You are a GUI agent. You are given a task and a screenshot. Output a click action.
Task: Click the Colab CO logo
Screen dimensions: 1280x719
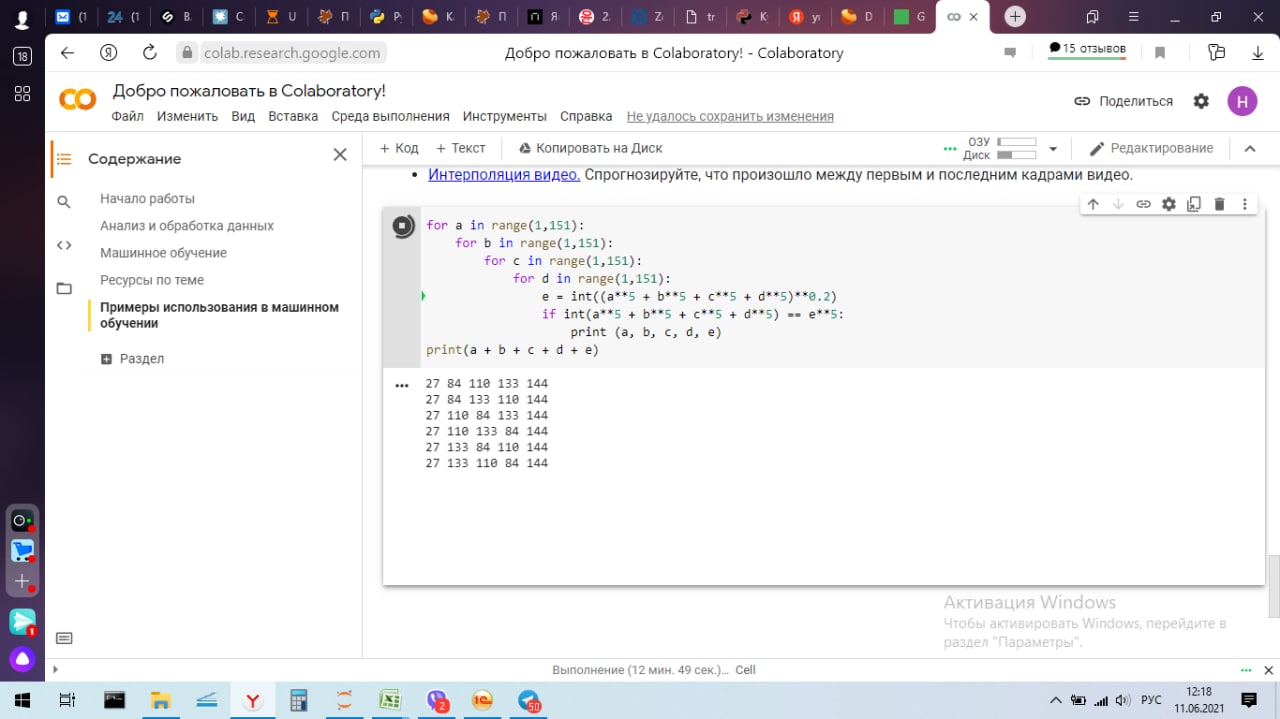[x=78, y=99]
